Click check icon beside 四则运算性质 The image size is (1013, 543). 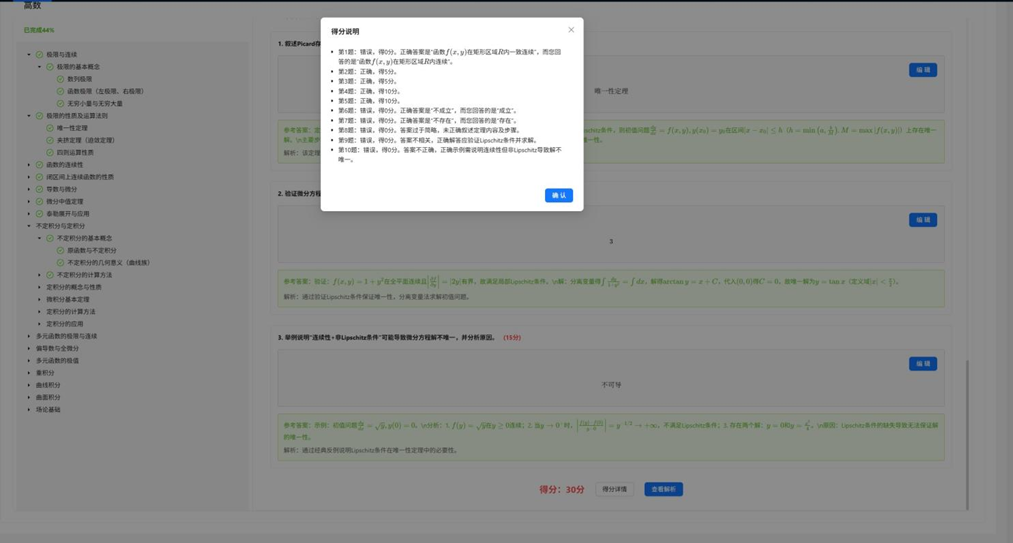click(50, 153)
